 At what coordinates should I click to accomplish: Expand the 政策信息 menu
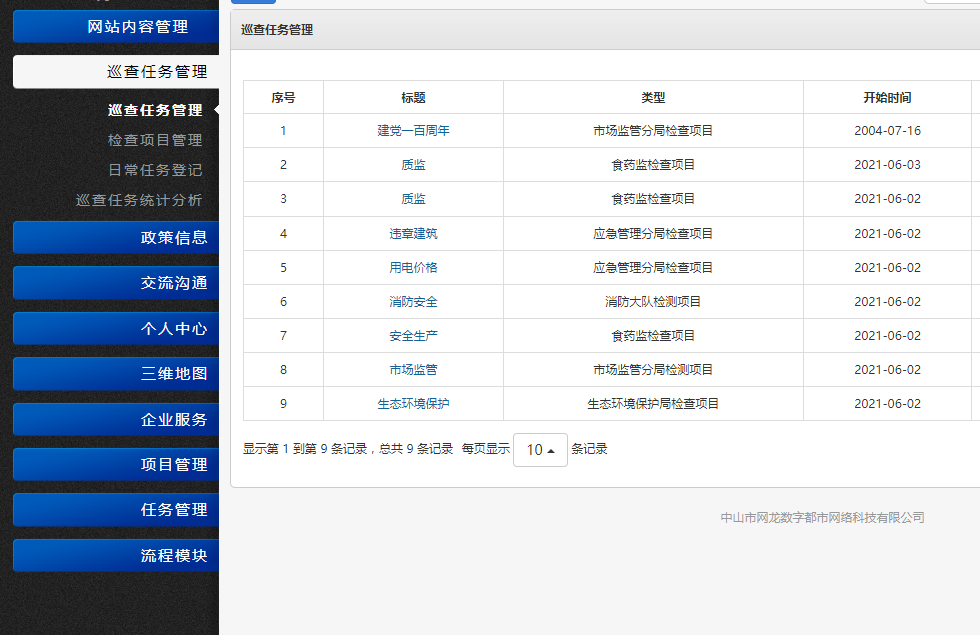[116, 238]
